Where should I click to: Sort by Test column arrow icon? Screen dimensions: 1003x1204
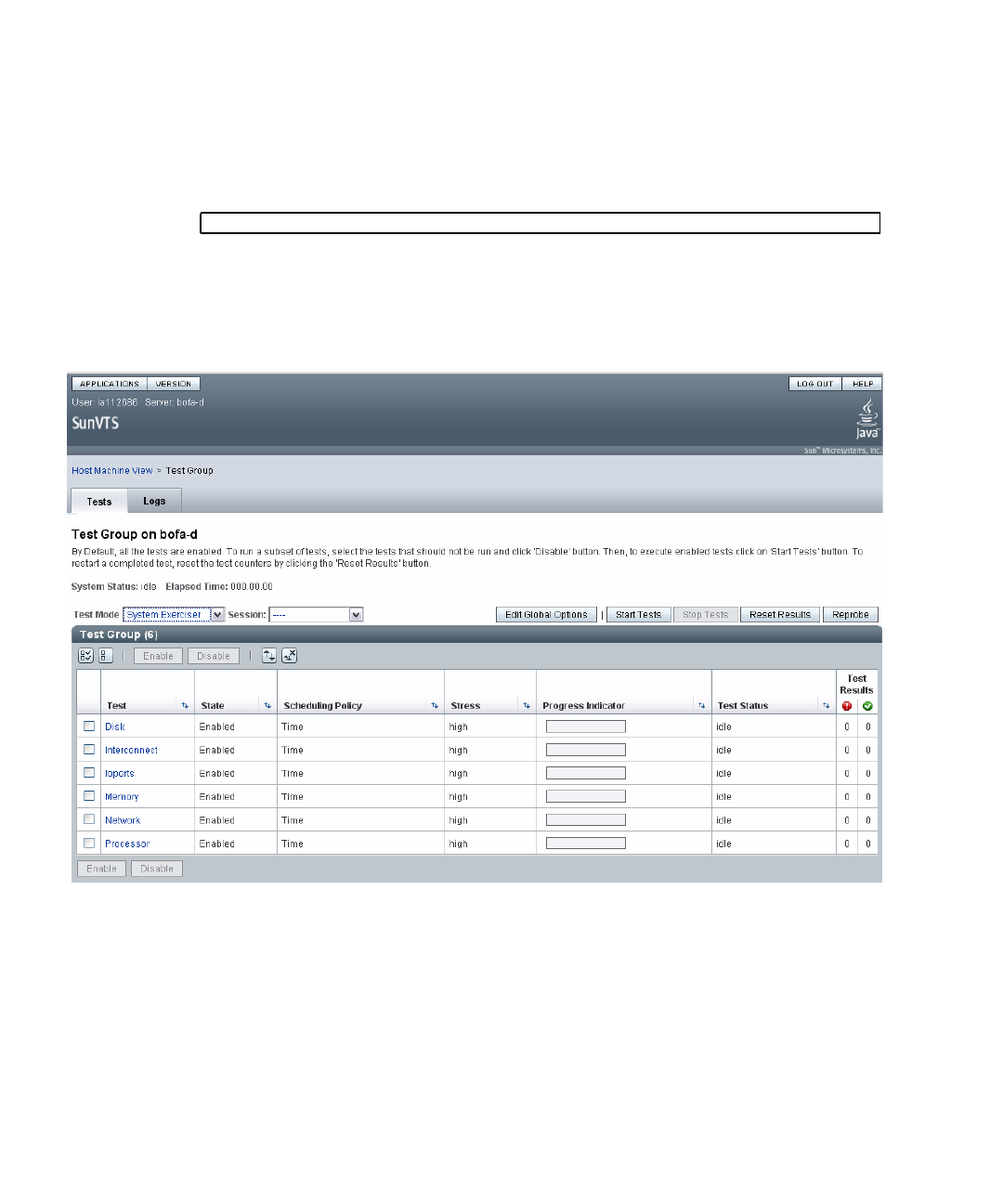click(x=185, y=706)
